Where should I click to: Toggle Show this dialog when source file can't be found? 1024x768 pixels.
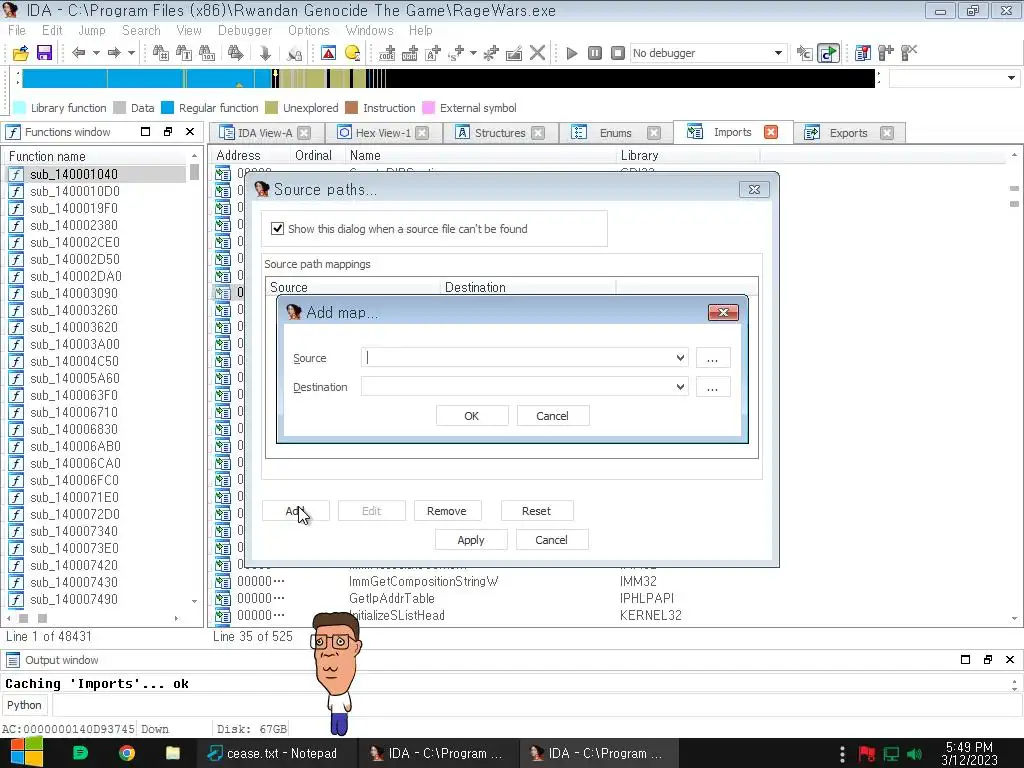(278, 229)
